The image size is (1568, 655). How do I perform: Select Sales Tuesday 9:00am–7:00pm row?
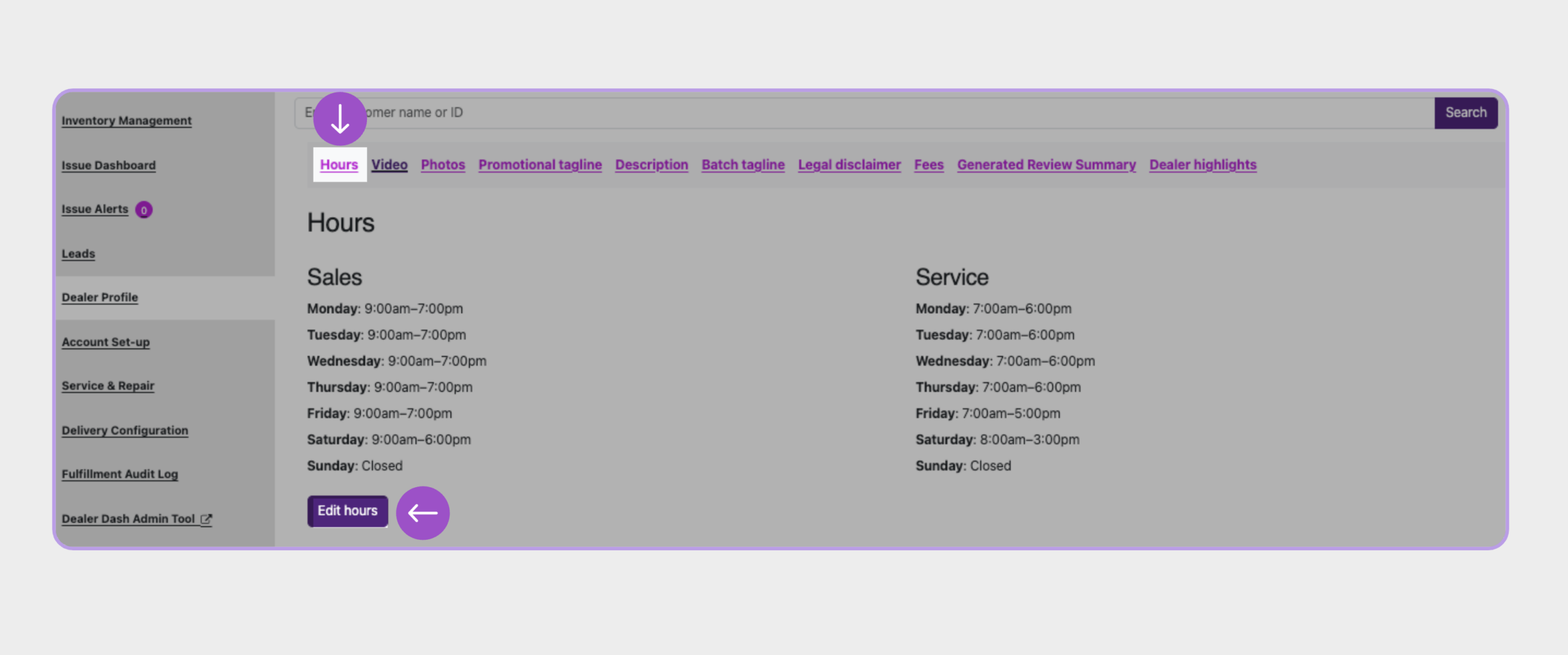pyautogui.click(x=386, y=335)
